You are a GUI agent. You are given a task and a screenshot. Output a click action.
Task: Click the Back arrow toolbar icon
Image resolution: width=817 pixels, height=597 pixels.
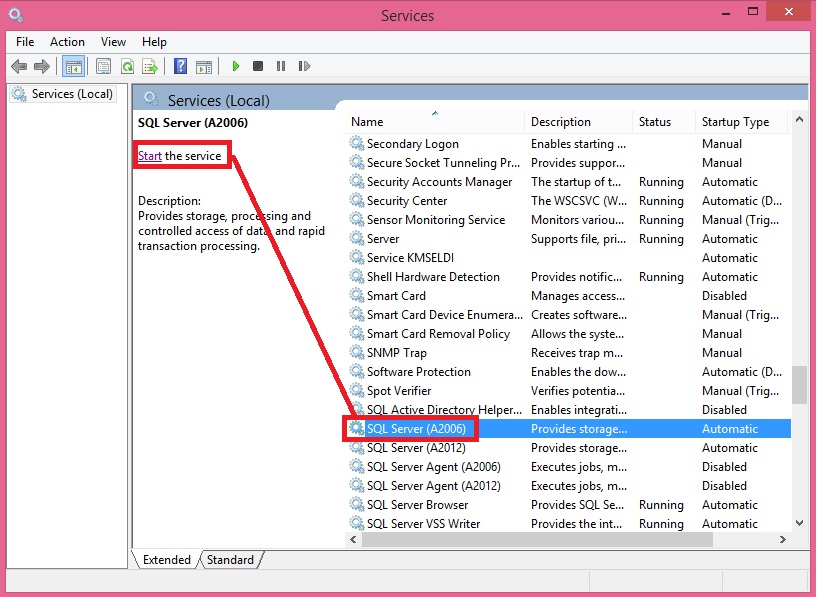pos(18,66)
